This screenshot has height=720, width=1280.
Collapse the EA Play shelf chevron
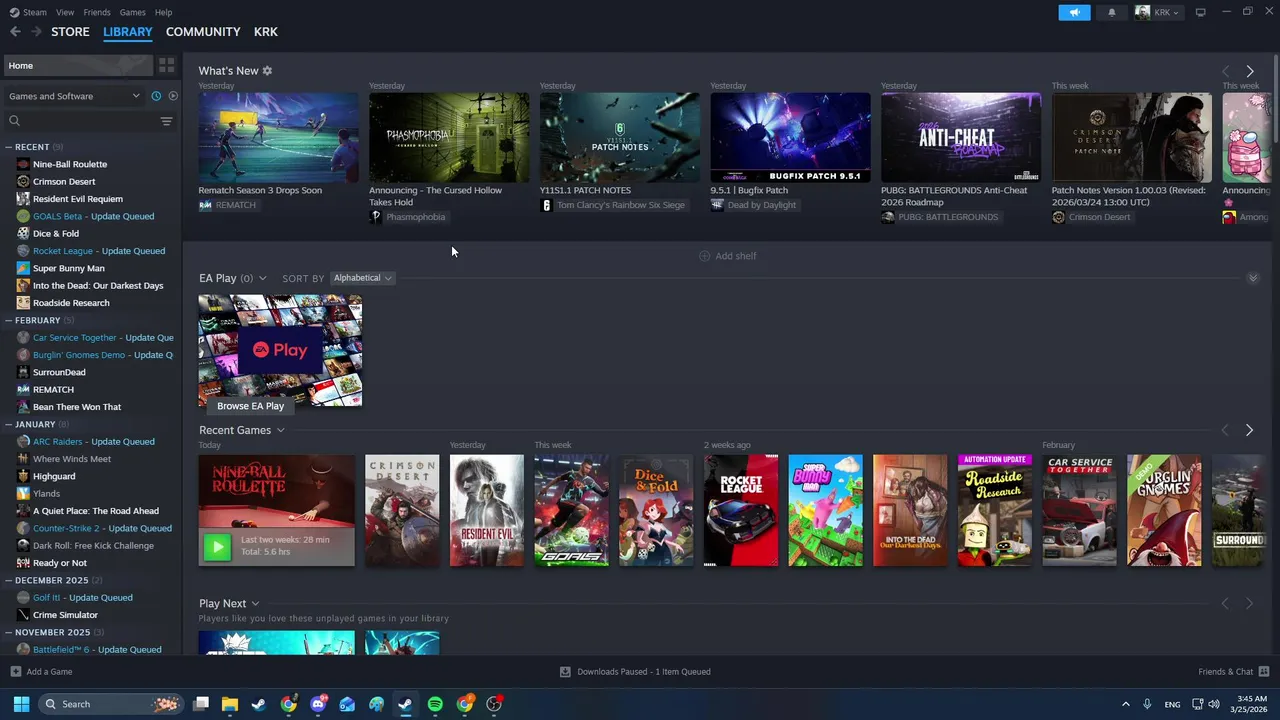(1252, 278)
